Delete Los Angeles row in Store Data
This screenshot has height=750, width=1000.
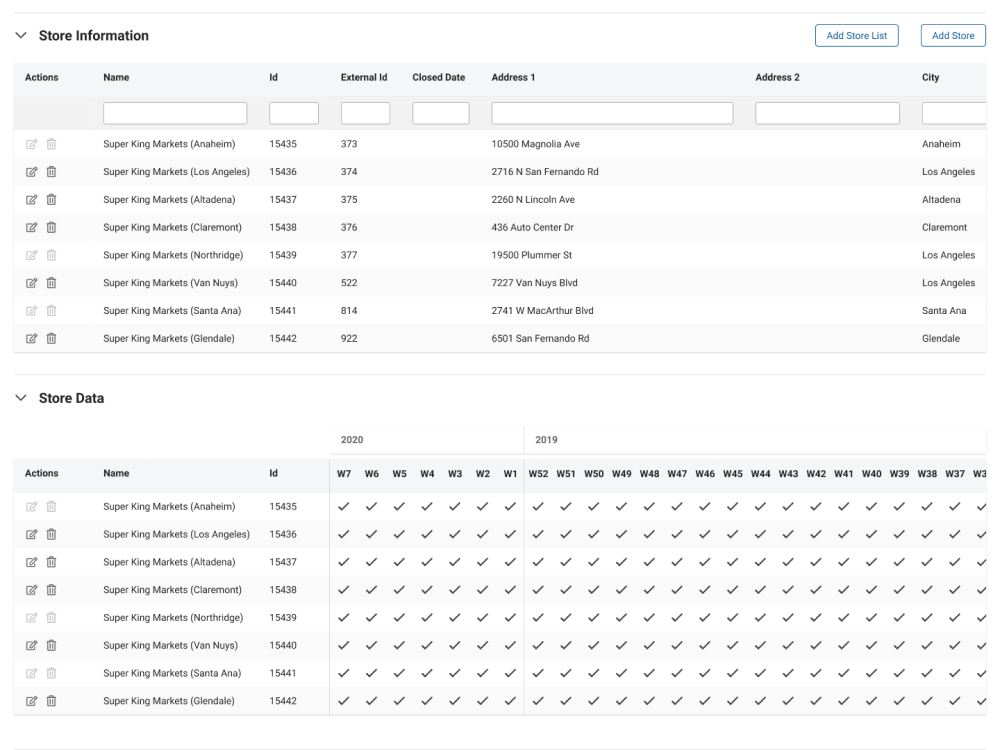[52, 534]
